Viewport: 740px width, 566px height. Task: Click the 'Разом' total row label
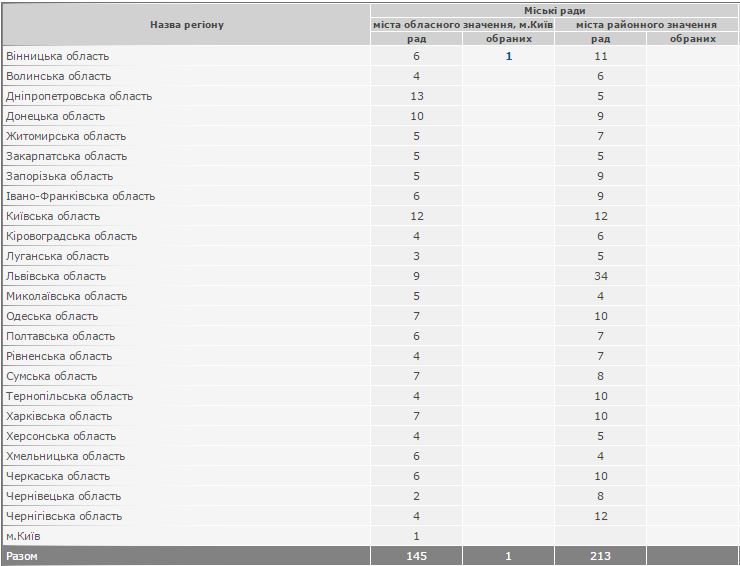coord(22,556)
